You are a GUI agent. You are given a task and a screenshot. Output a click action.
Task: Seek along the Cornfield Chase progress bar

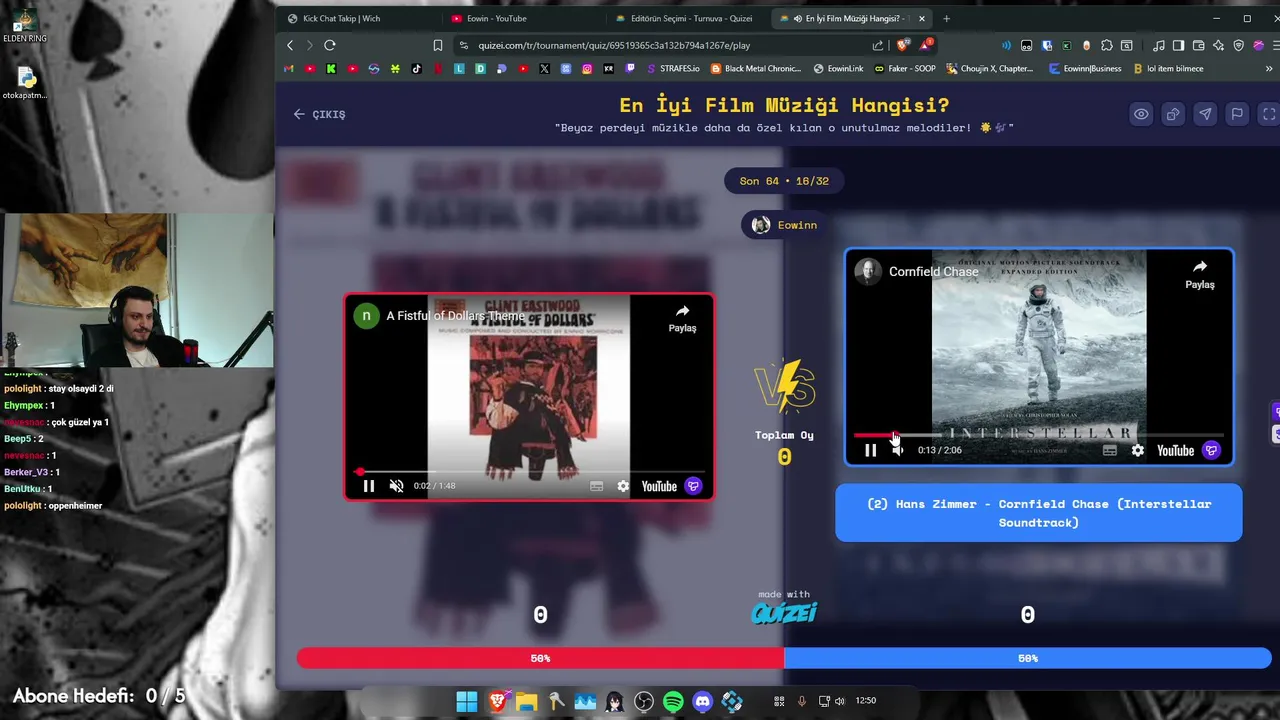click(x=1038, y=435)
